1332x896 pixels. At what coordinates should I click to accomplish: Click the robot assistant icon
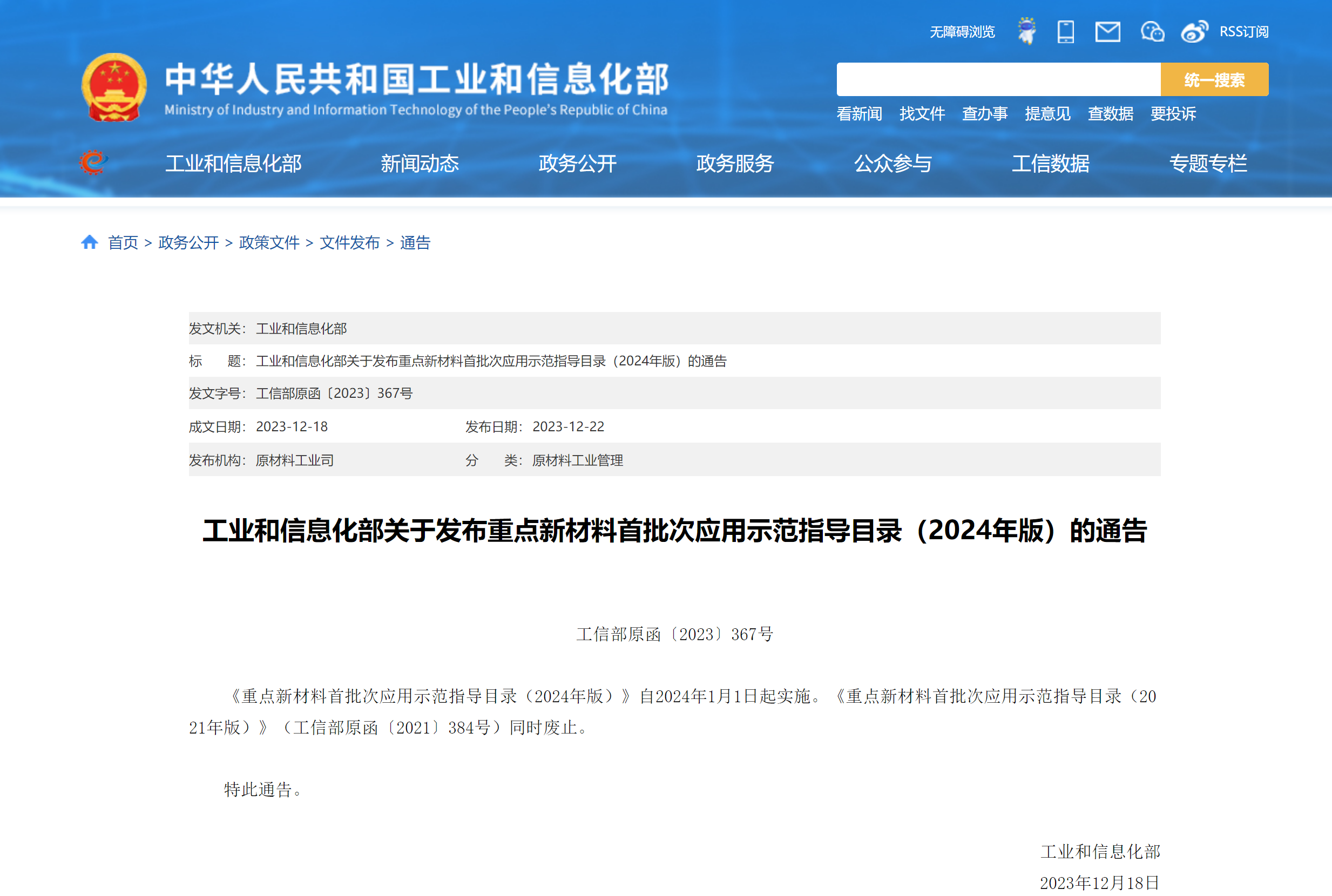click(1026, 31)
